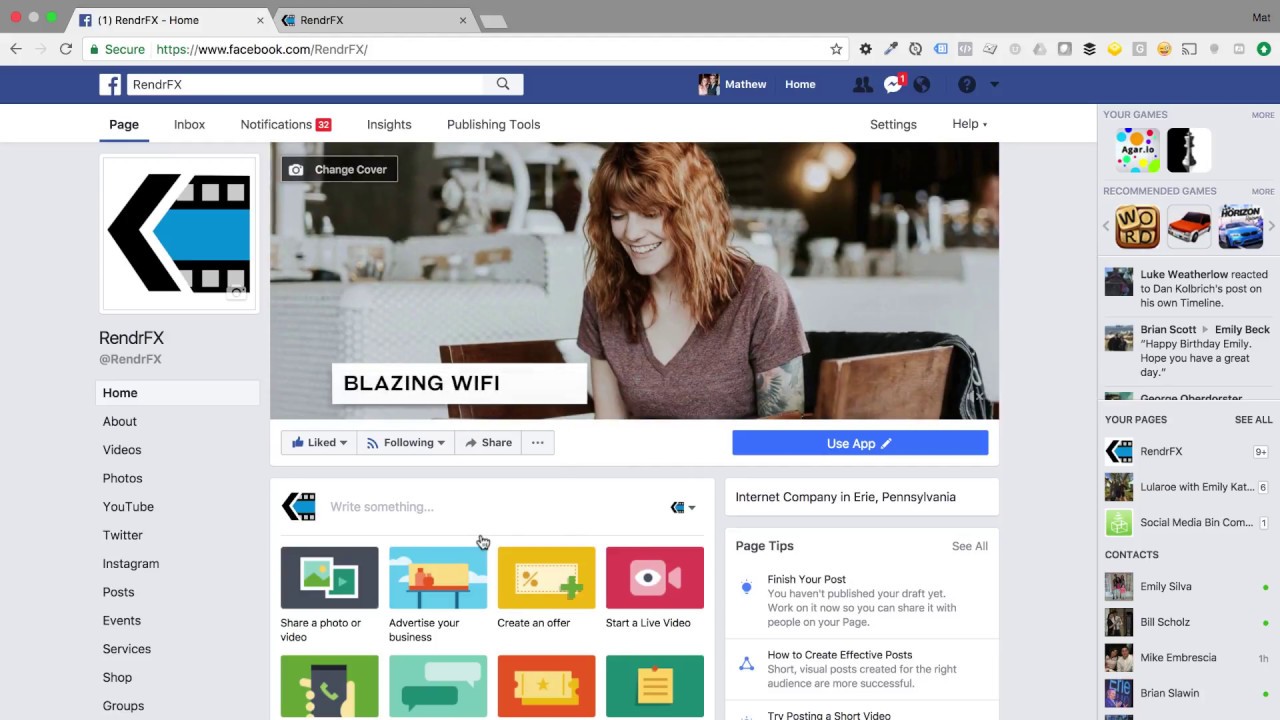Click the green phone call tile
This screenshot has height=720, width=1280.
(x=329, y=686)
